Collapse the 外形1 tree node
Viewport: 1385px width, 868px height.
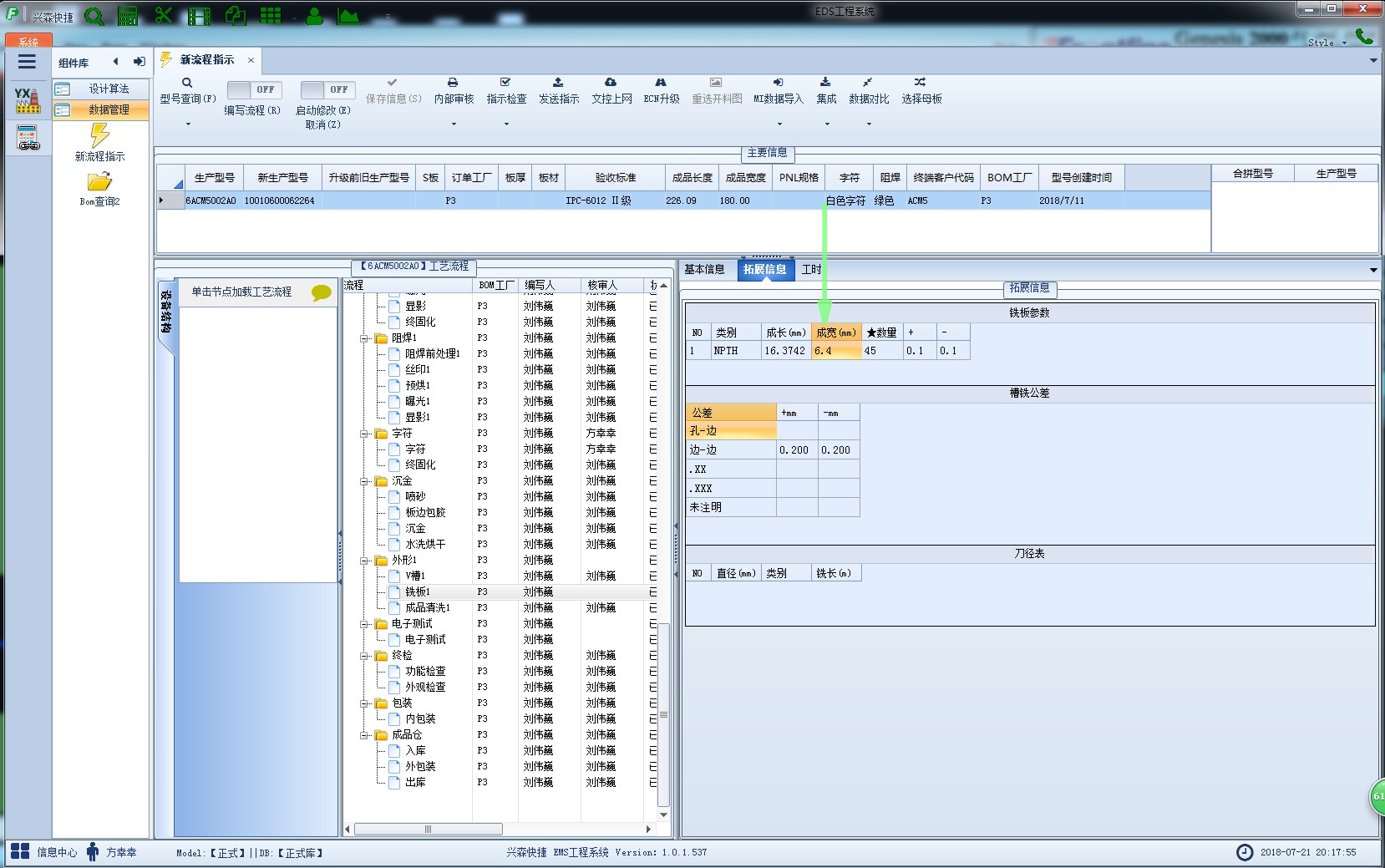[x=364, y=561]
